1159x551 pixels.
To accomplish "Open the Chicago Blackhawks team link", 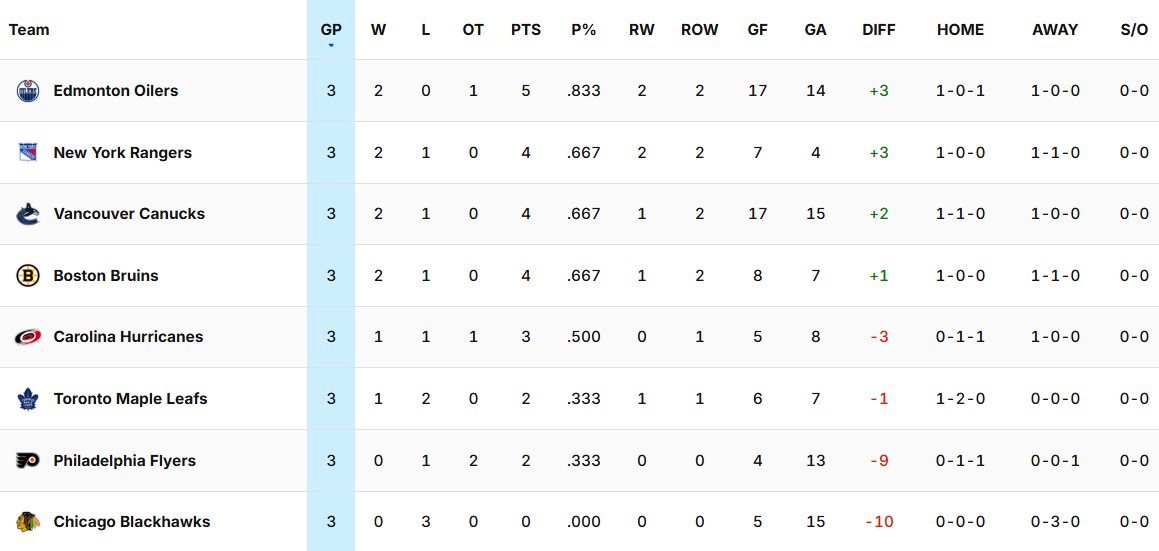I will point(132,521).
